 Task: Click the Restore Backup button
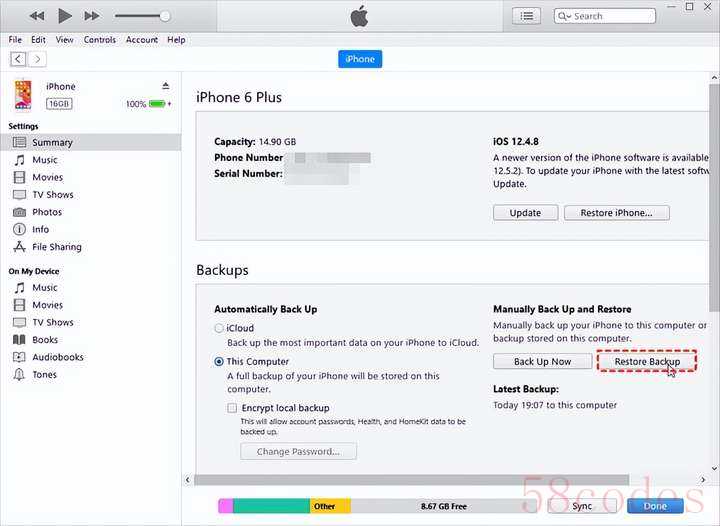(647, 362)
